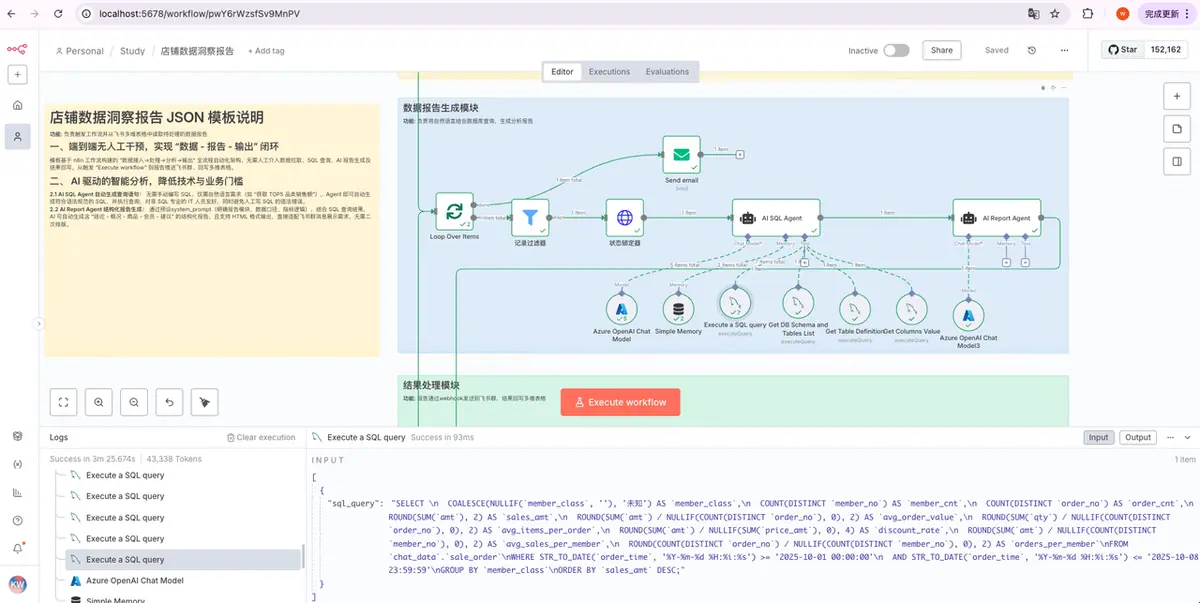Switch to the Evaluations tab
The height and width of the screenshot is (603, 1200).
667,72
